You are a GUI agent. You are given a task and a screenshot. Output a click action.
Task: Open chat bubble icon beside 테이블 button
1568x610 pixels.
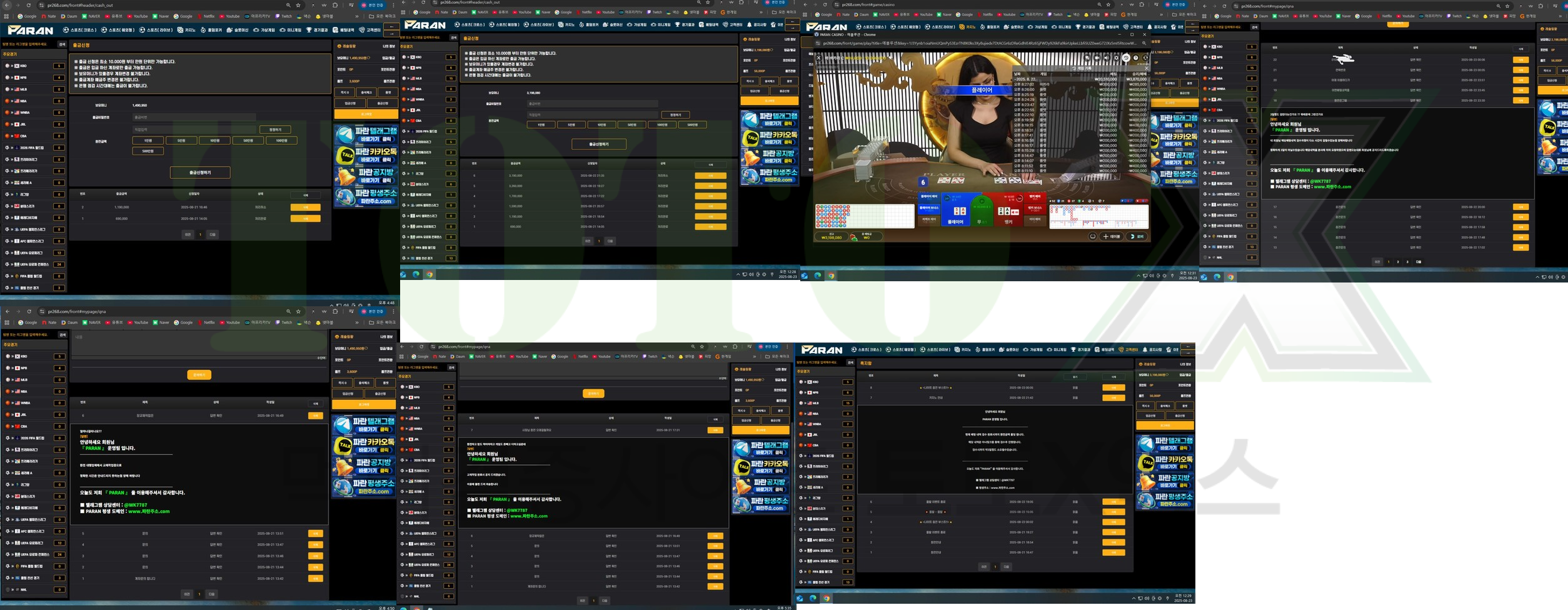point(1093,236)
